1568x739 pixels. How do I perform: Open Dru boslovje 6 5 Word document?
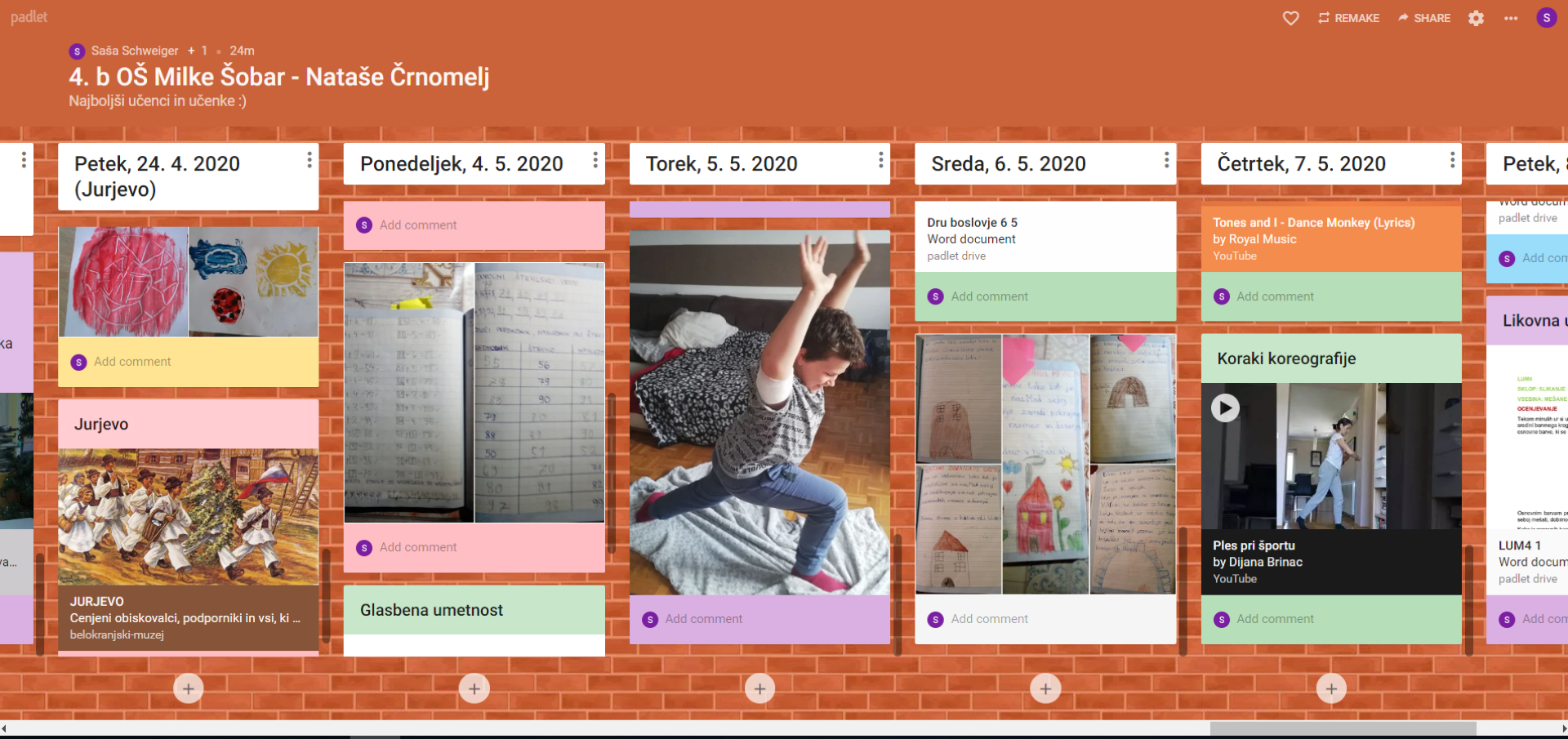[1045, 238]
